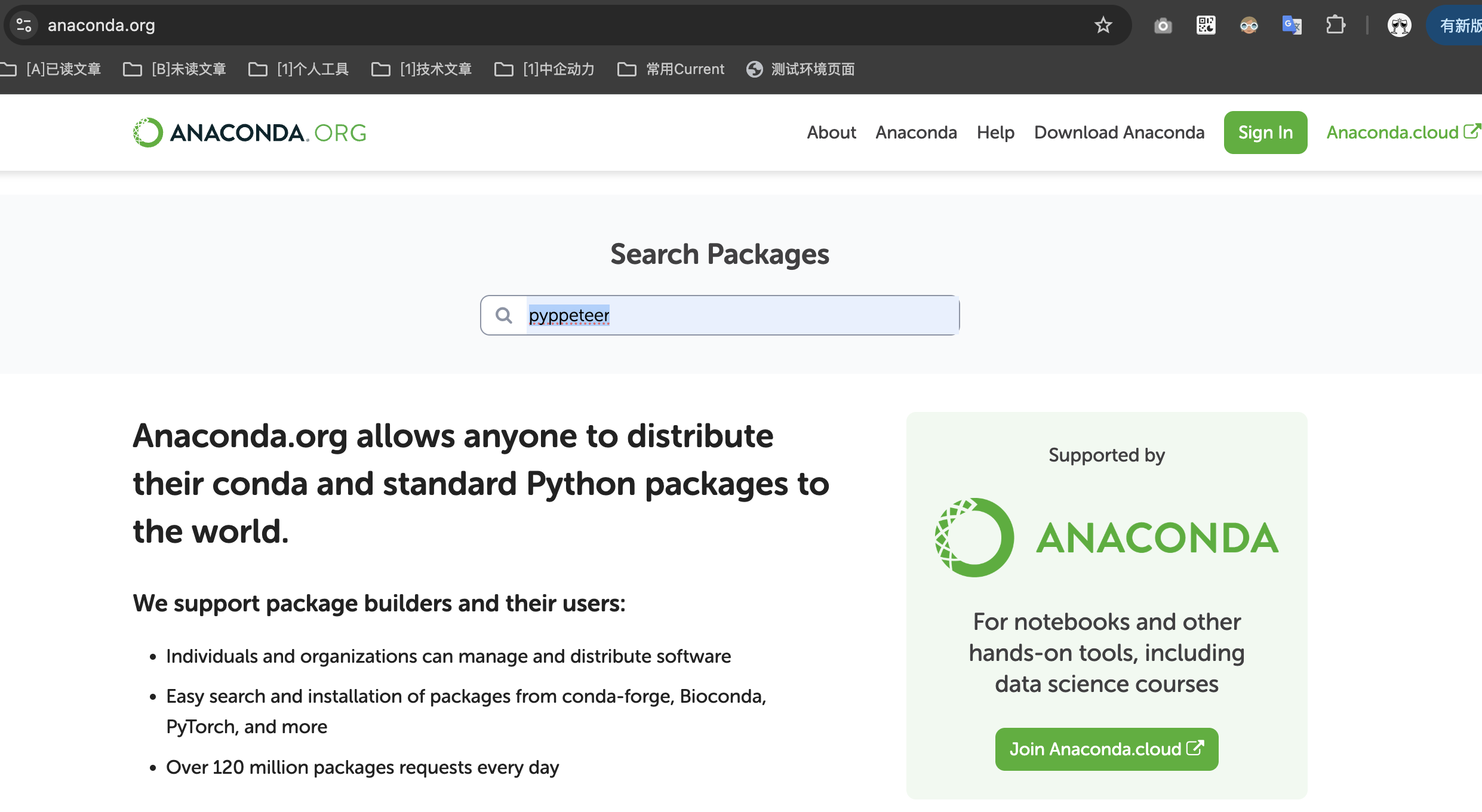The height and width of the screenshot is (812, 1482).
Task: Open the browser profile avatar
Action: [1399, 25]
